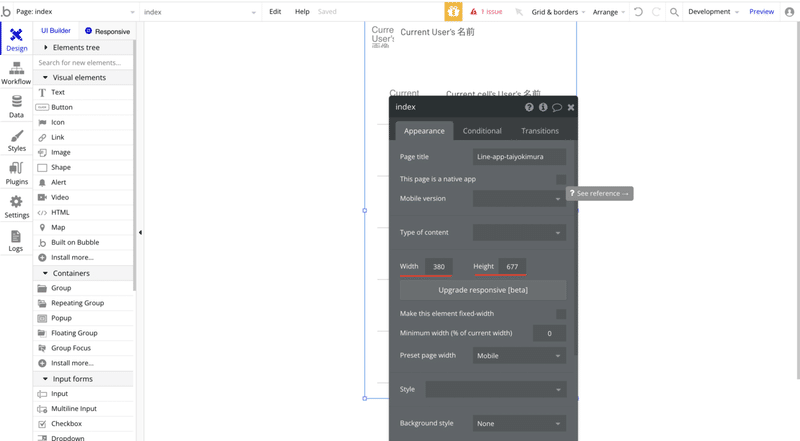The height and width of the screenshot is (441, 800).
Task: Open the user account avatar
Action: pyautogui.click(x=789, y=12)
